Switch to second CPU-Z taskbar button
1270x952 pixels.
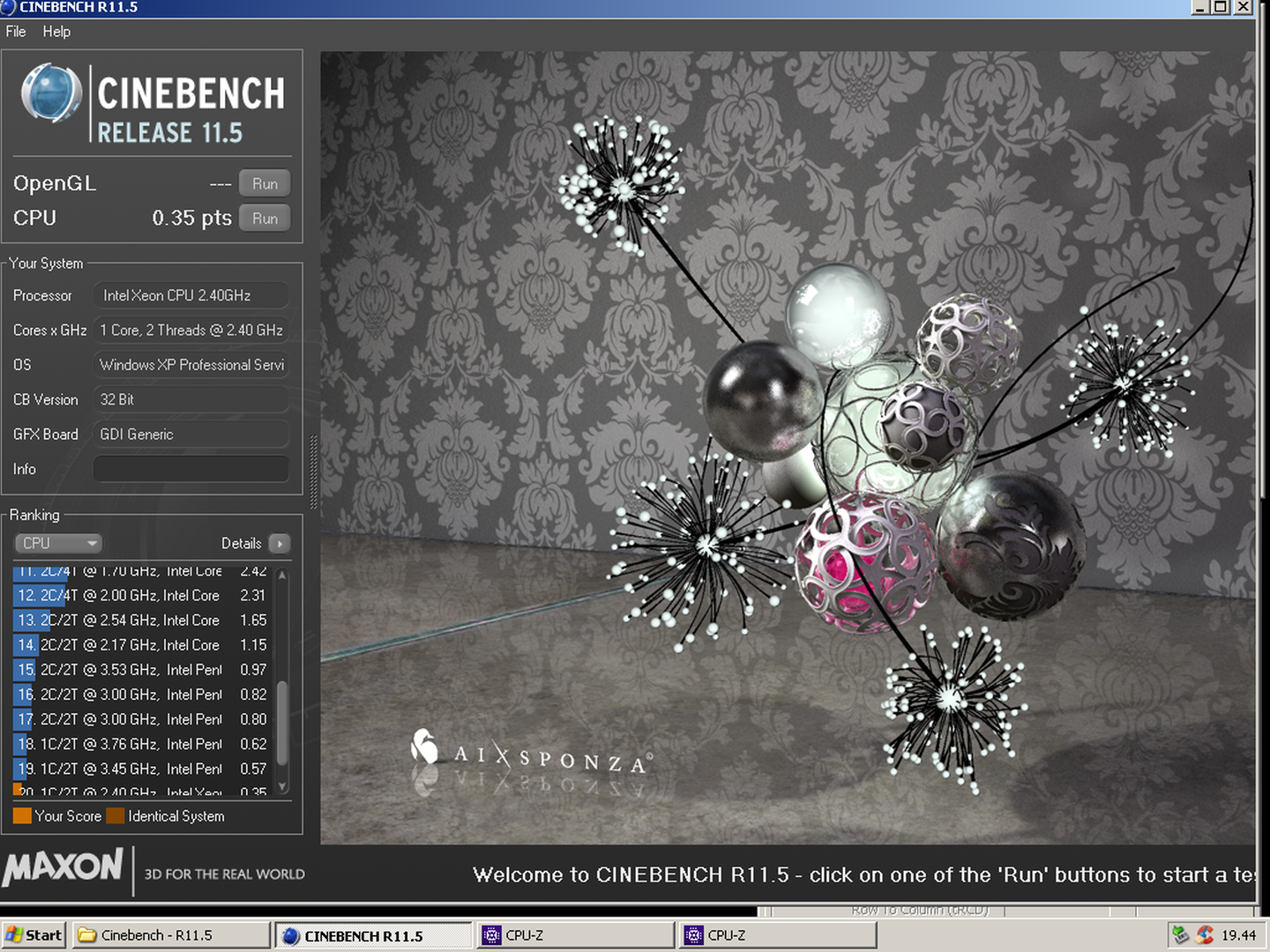[x=778, y=935]
